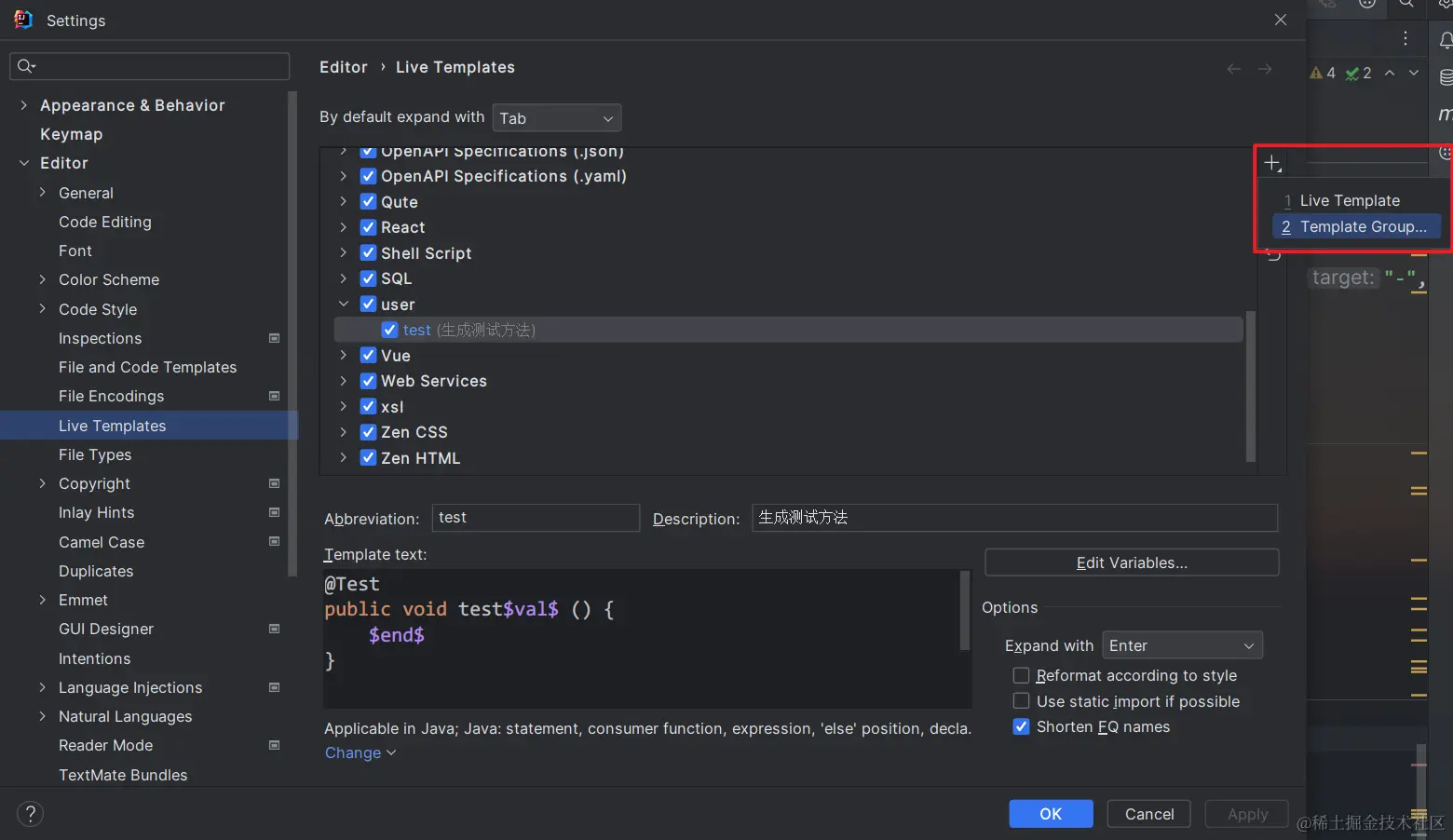Open the editor tab vertical dots menu
1453x840 pixels.
click(1405, 39)
